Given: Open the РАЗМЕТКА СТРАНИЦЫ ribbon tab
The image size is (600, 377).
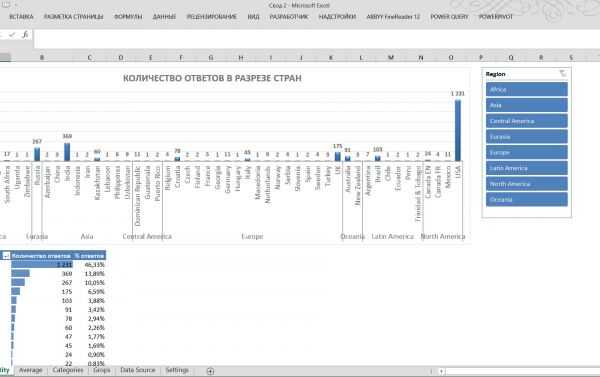Looking at the screenshot, I should pos(73,17).
